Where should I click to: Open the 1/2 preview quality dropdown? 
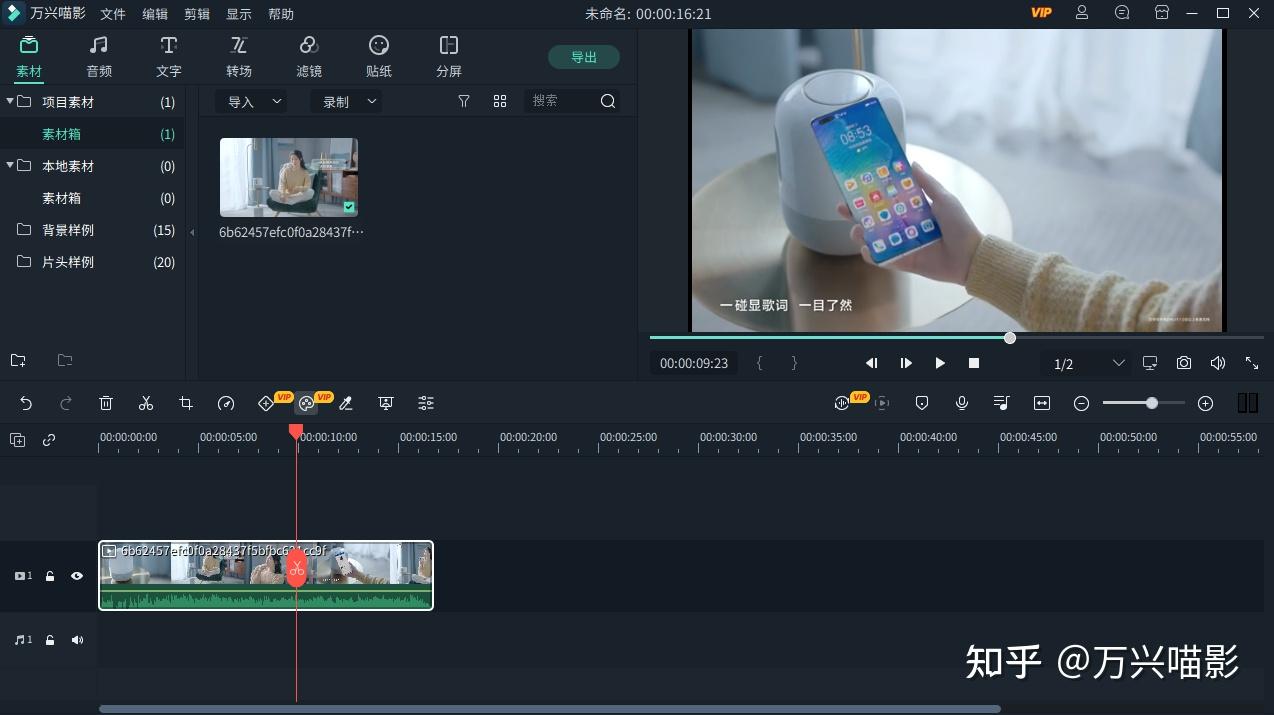[1088, 363]
